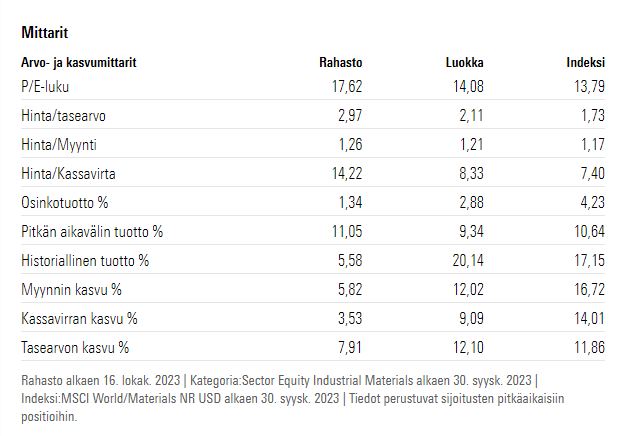Viewport: 623px width, 436px height.
Task: Click Pitkän aikavälin tuotto % label
Action: [92, 232]
